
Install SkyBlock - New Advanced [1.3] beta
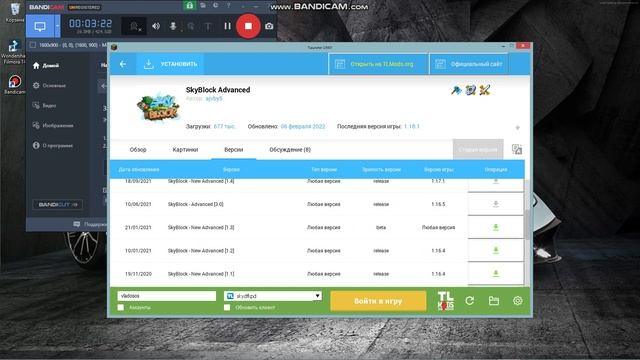(496, 227)
